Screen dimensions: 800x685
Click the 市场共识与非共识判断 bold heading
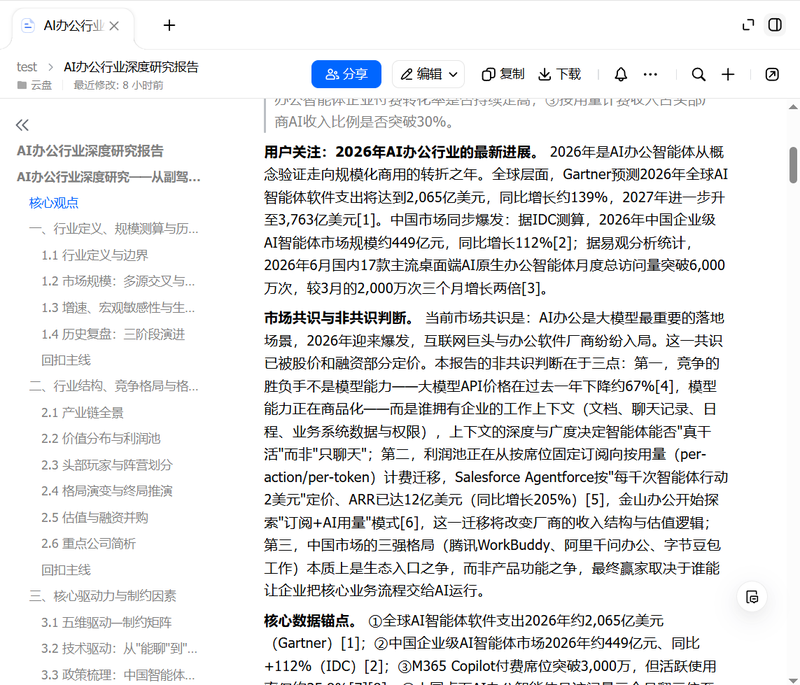coord(338,318)
